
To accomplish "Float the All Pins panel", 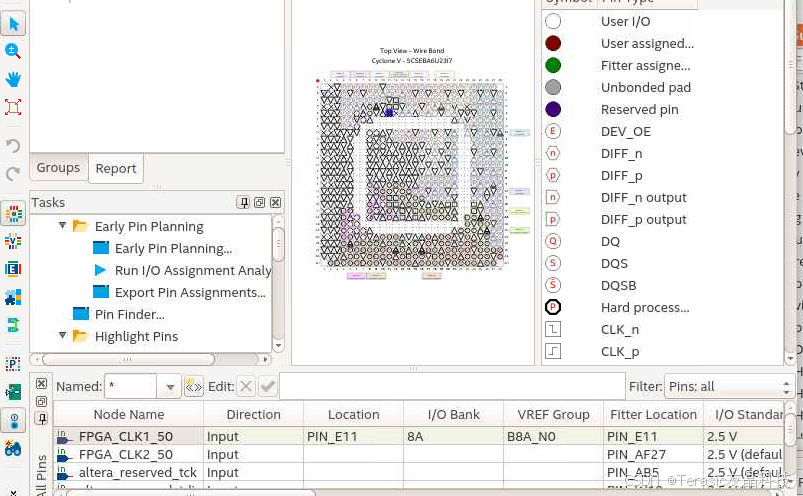I will (x=41, y=401).
